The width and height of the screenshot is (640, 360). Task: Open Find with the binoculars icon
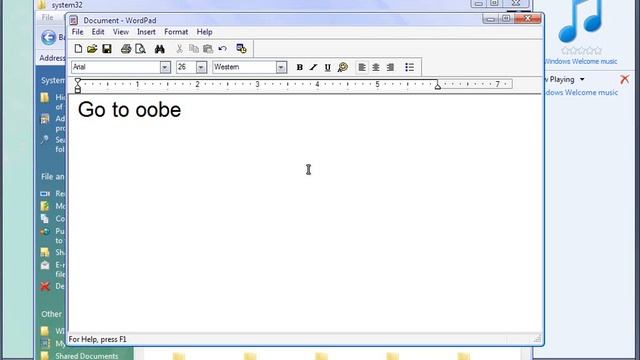click(160, 49)
